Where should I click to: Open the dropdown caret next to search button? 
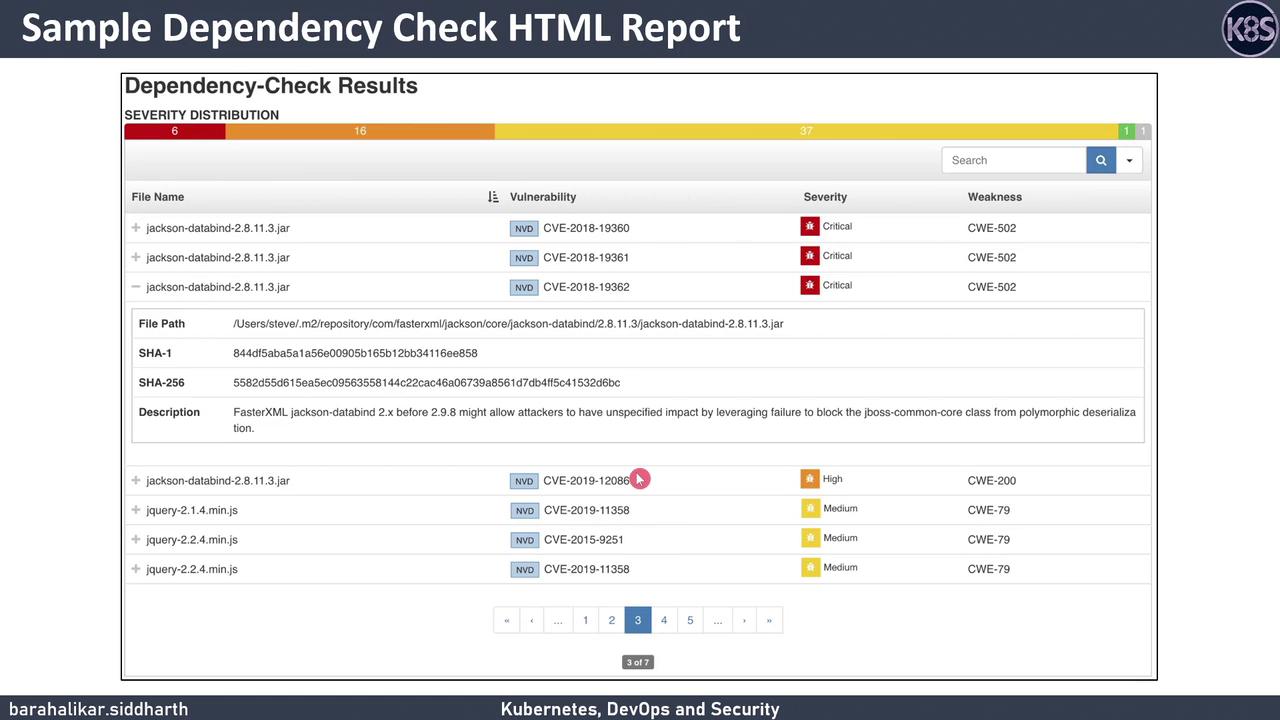click(x=1129, y=160)
